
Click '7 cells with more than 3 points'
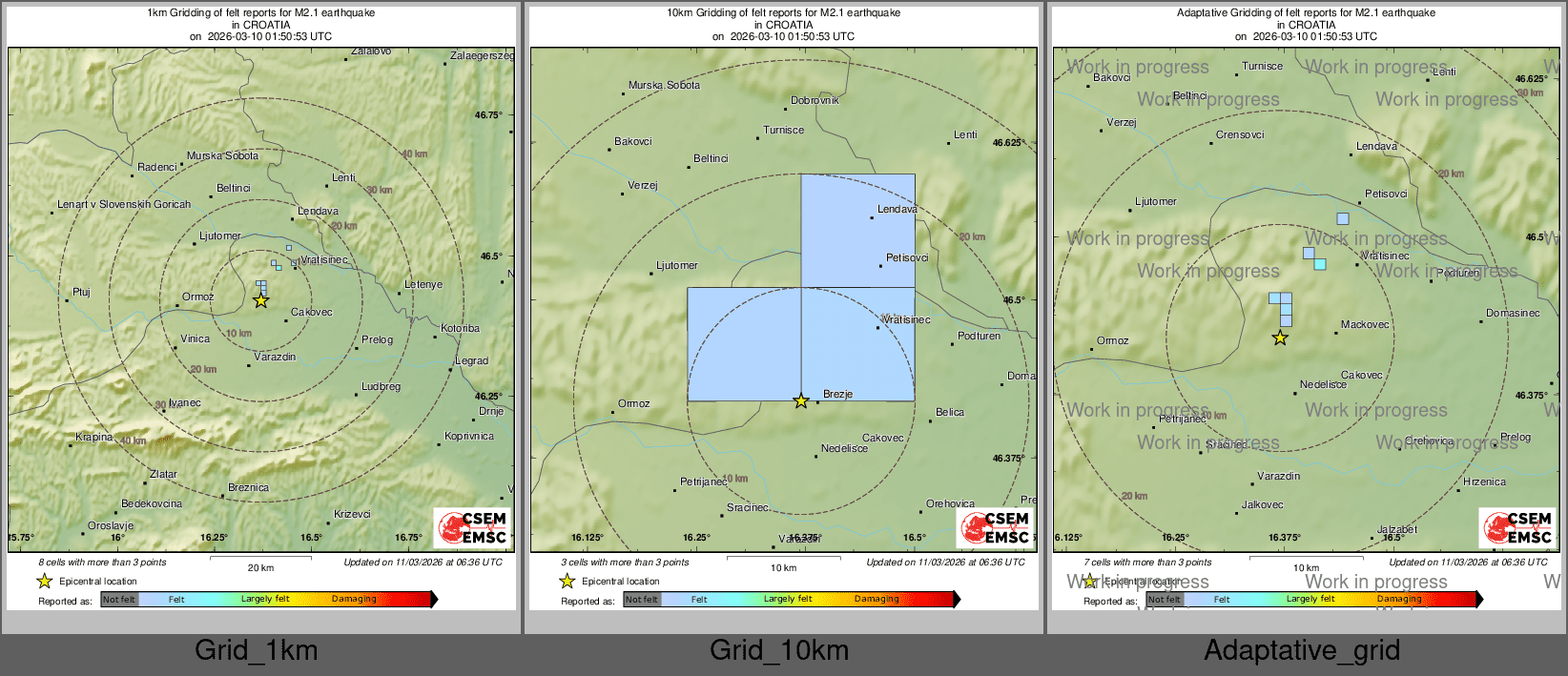(1147, 562)
